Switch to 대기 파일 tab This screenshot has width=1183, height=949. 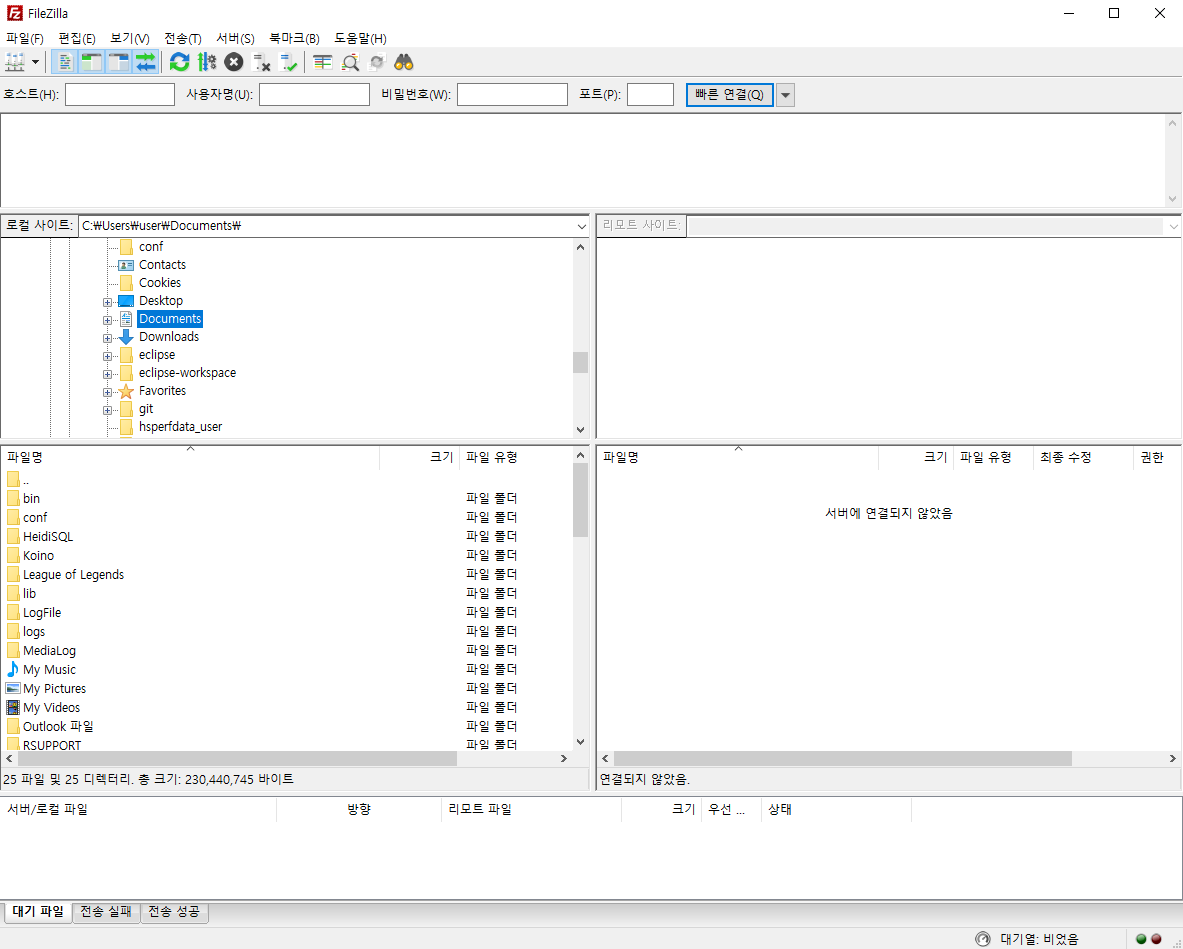38,912
